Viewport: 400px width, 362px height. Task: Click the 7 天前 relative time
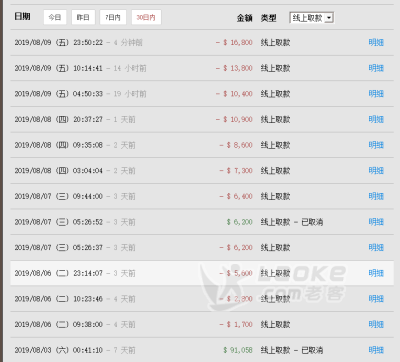pyautogui.click(x=124, y=350)
